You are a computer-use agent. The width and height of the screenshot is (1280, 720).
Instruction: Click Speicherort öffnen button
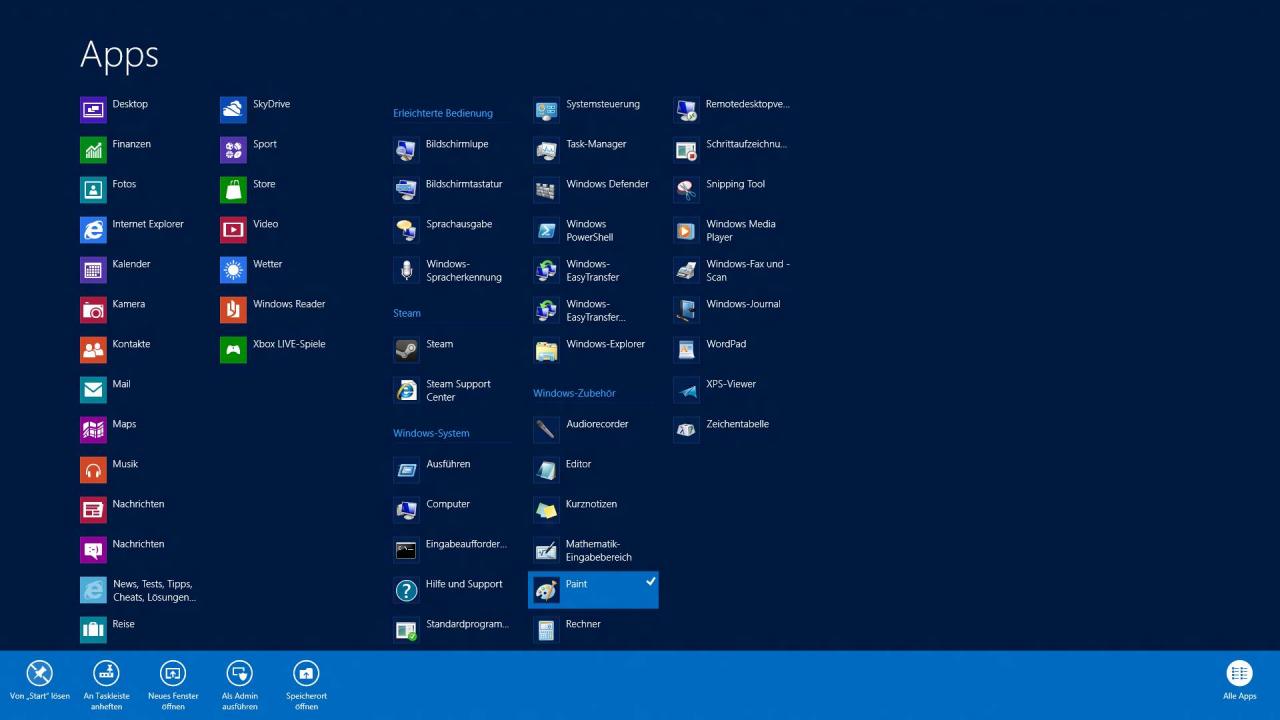click(306, 685)
